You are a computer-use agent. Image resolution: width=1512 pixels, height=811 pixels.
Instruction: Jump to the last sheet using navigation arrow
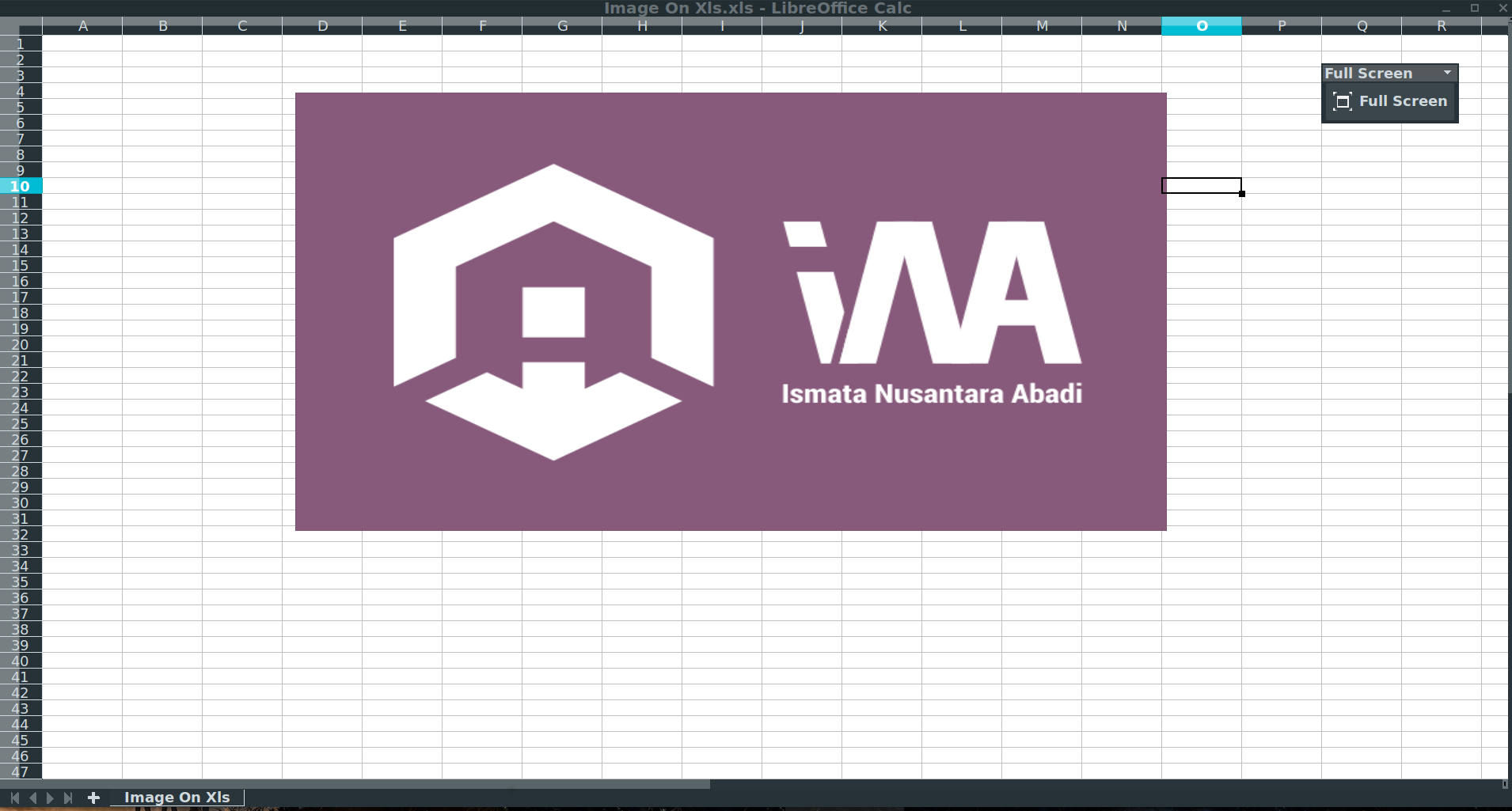click(x=68, y=798)
